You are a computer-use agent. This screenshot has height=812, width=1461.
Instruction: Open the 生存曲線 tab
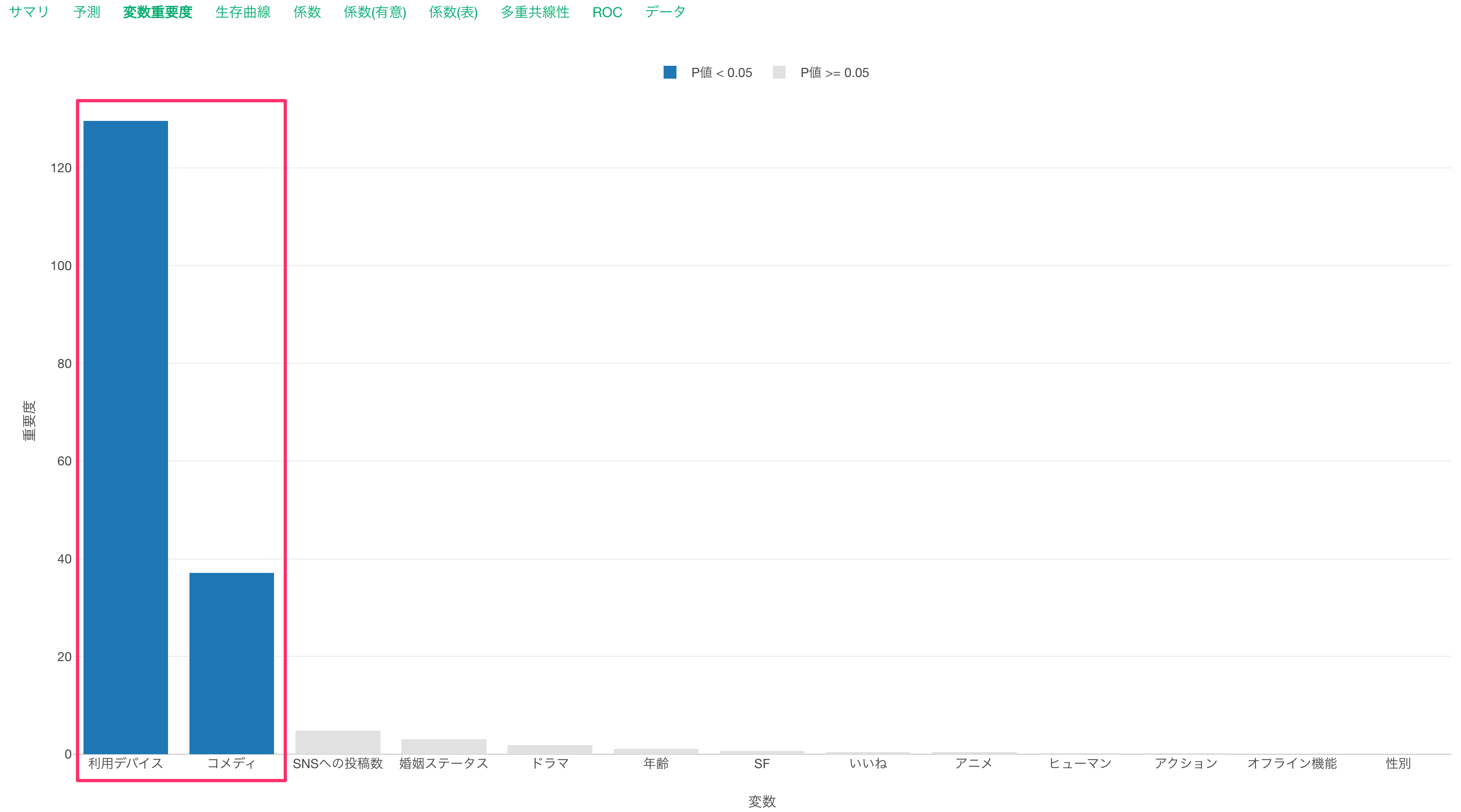(x=243, y=12)
